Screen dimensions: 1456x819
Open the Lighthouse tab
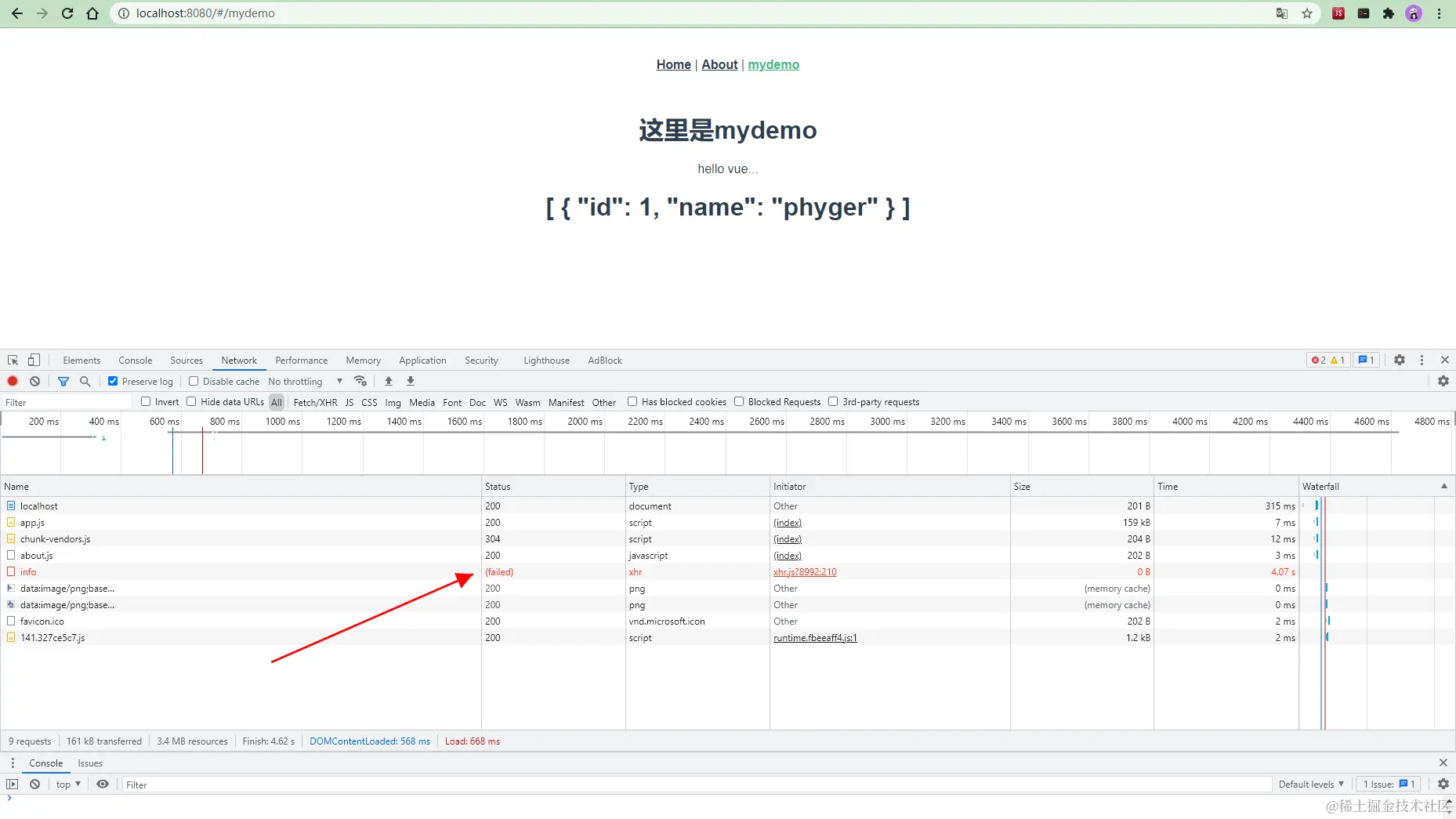pos(546,361)
